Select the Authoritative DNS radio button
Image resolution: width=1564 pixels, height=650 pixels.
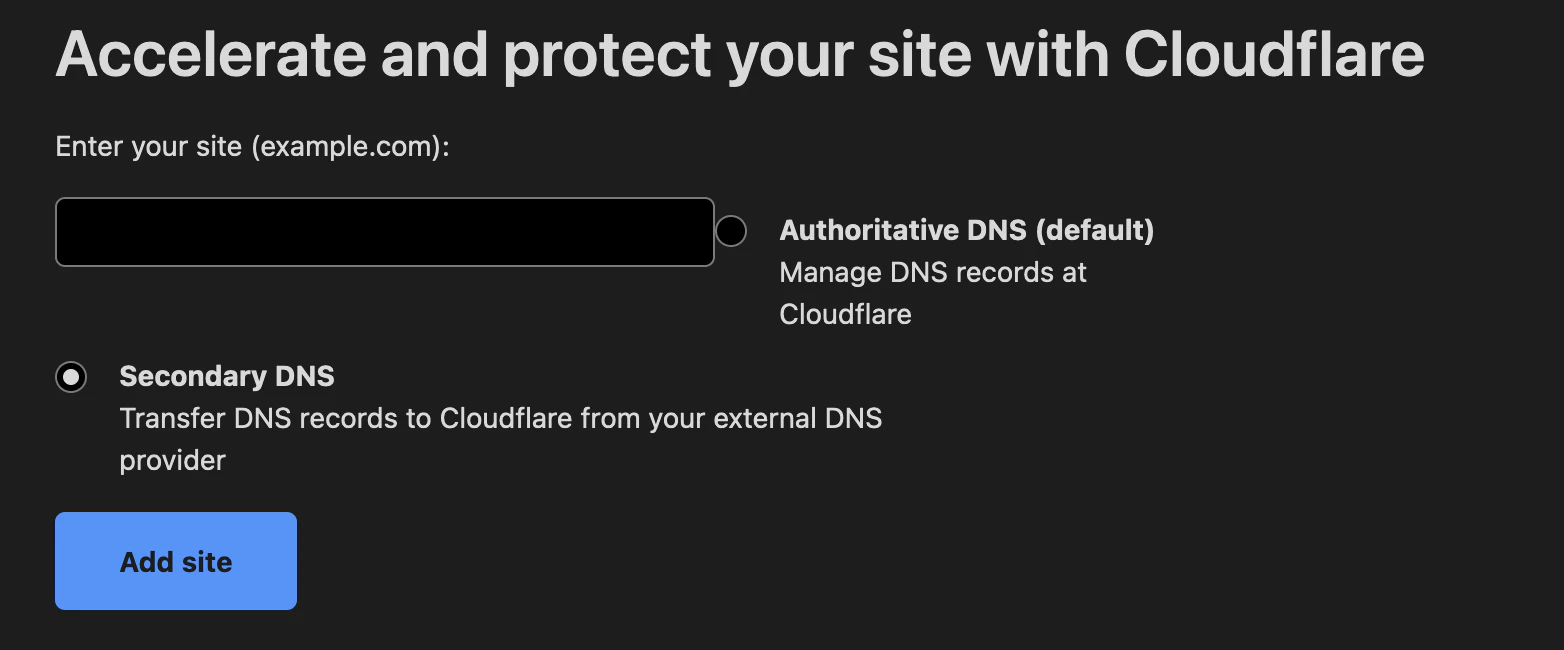point(731,231)
